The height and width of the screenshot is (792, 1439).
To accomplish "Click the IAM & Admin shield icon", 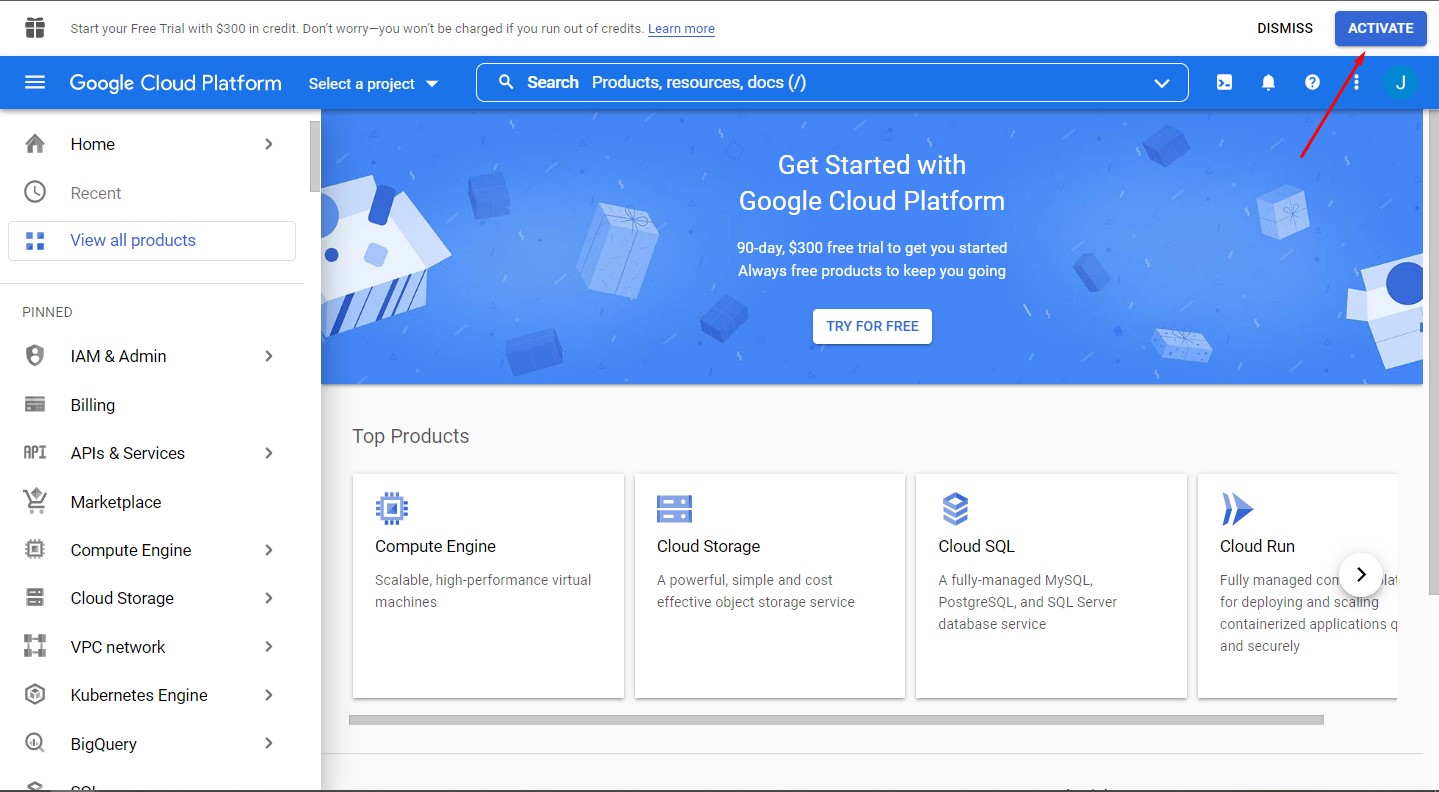I will [35, 356].
